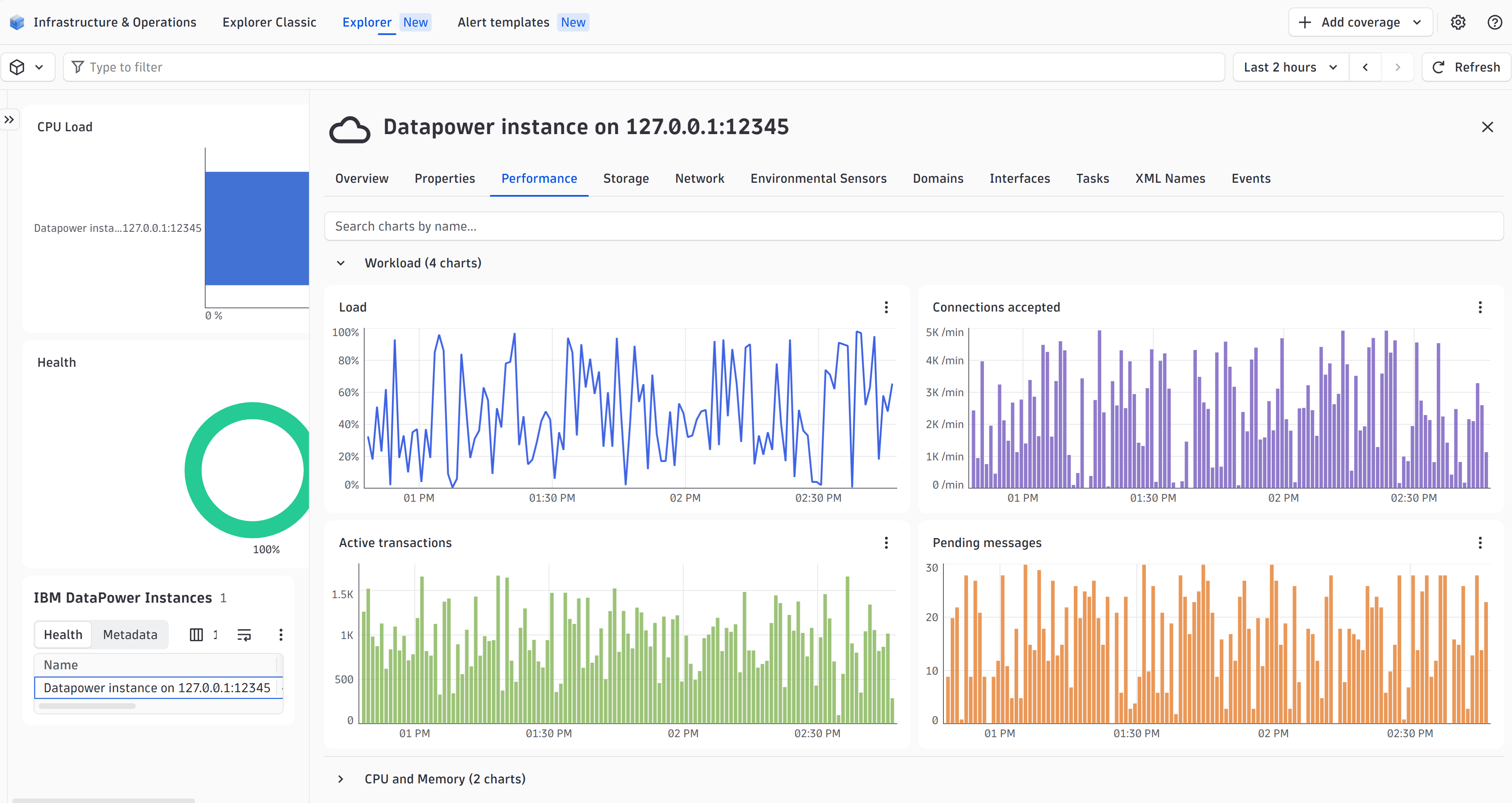This screenshot has width=1512, height=803.
Task: Click the Infrastructure & Operations app logo
Action: 17,22
